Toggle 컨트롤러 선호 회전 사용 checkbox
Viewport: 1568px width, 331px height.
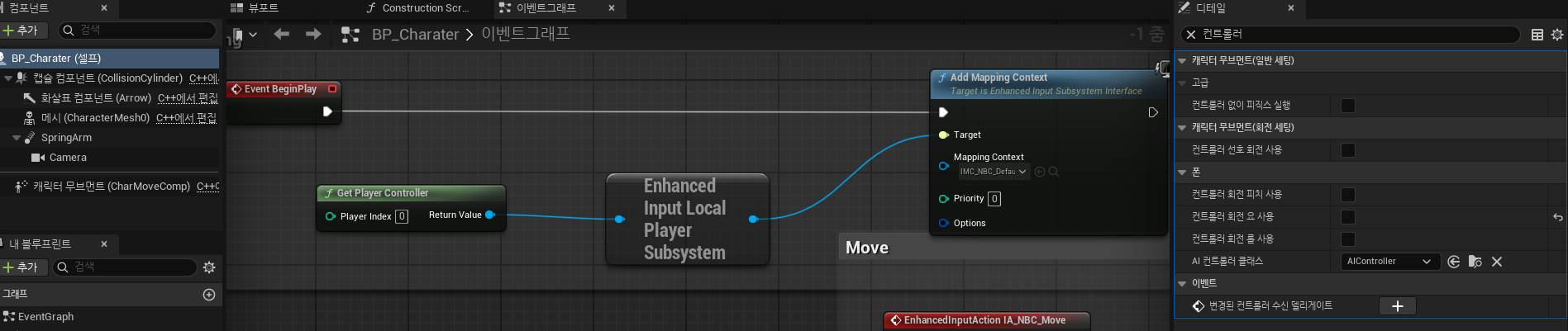point(1348,150)
